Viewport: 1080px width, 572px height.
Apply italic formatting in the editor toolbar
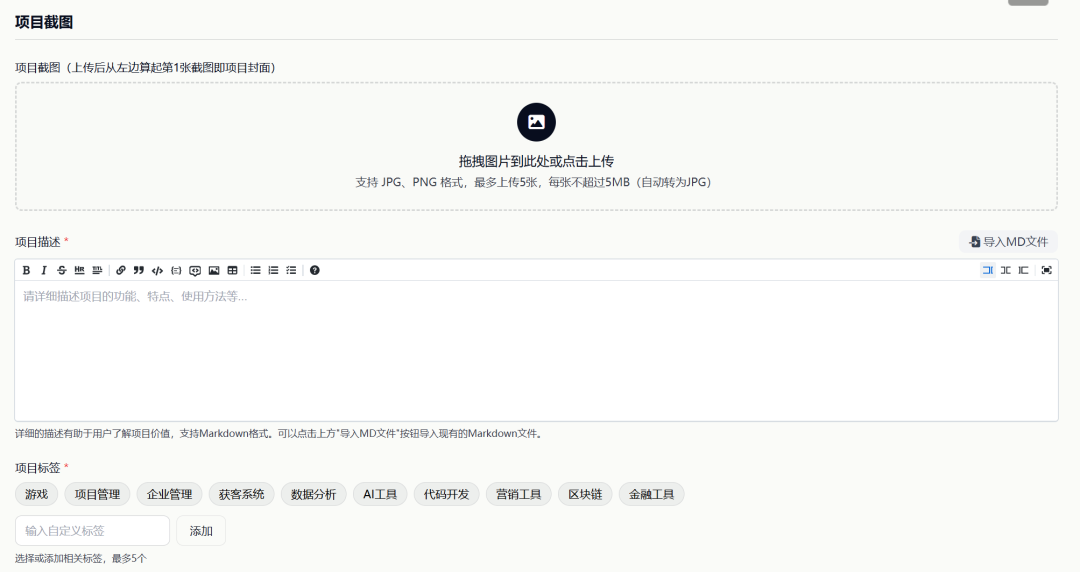click(43, 270)
